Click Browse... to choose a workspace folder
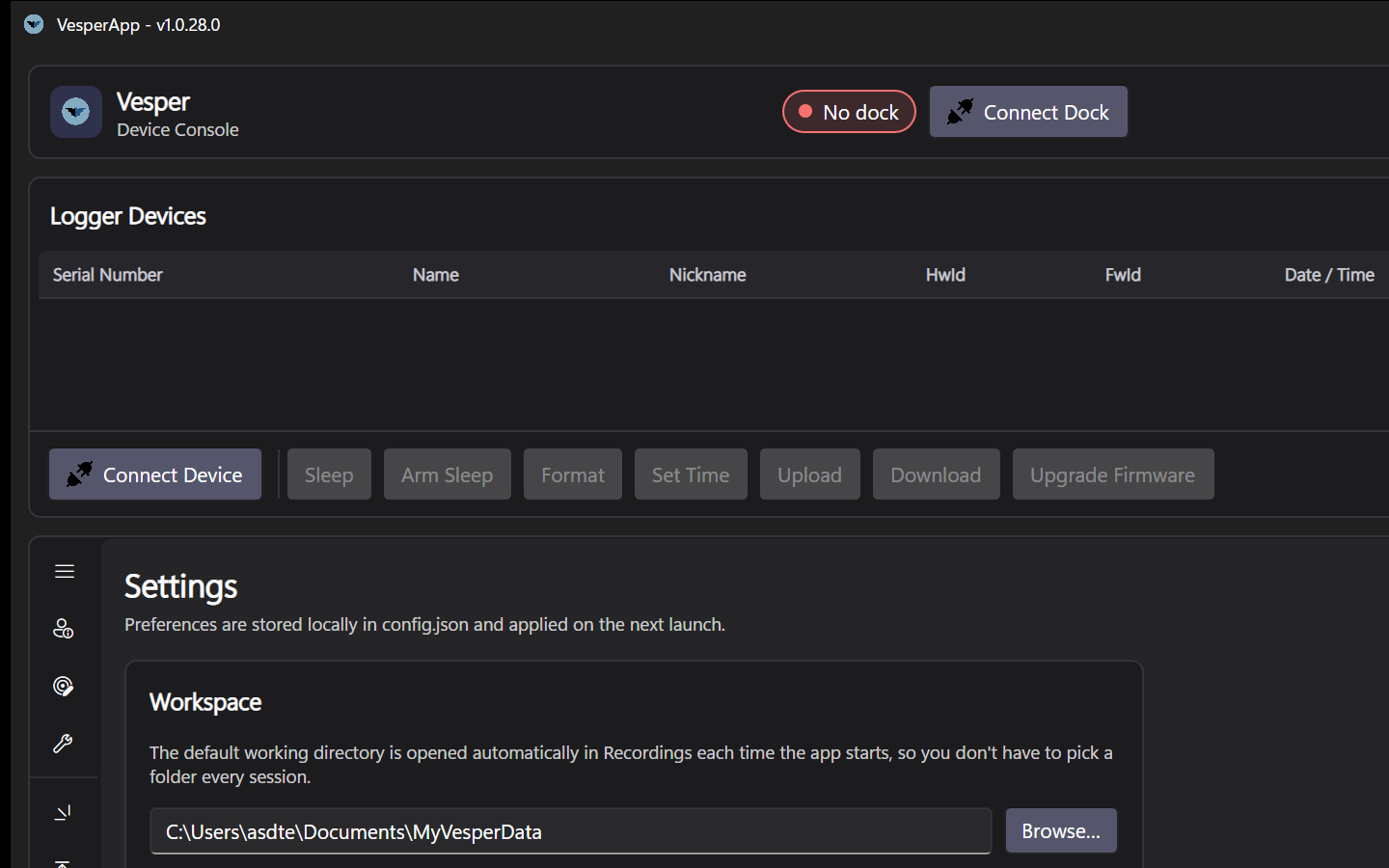Image resolution: width=1389 pixels, height=868 pixels. [1061, 831]
